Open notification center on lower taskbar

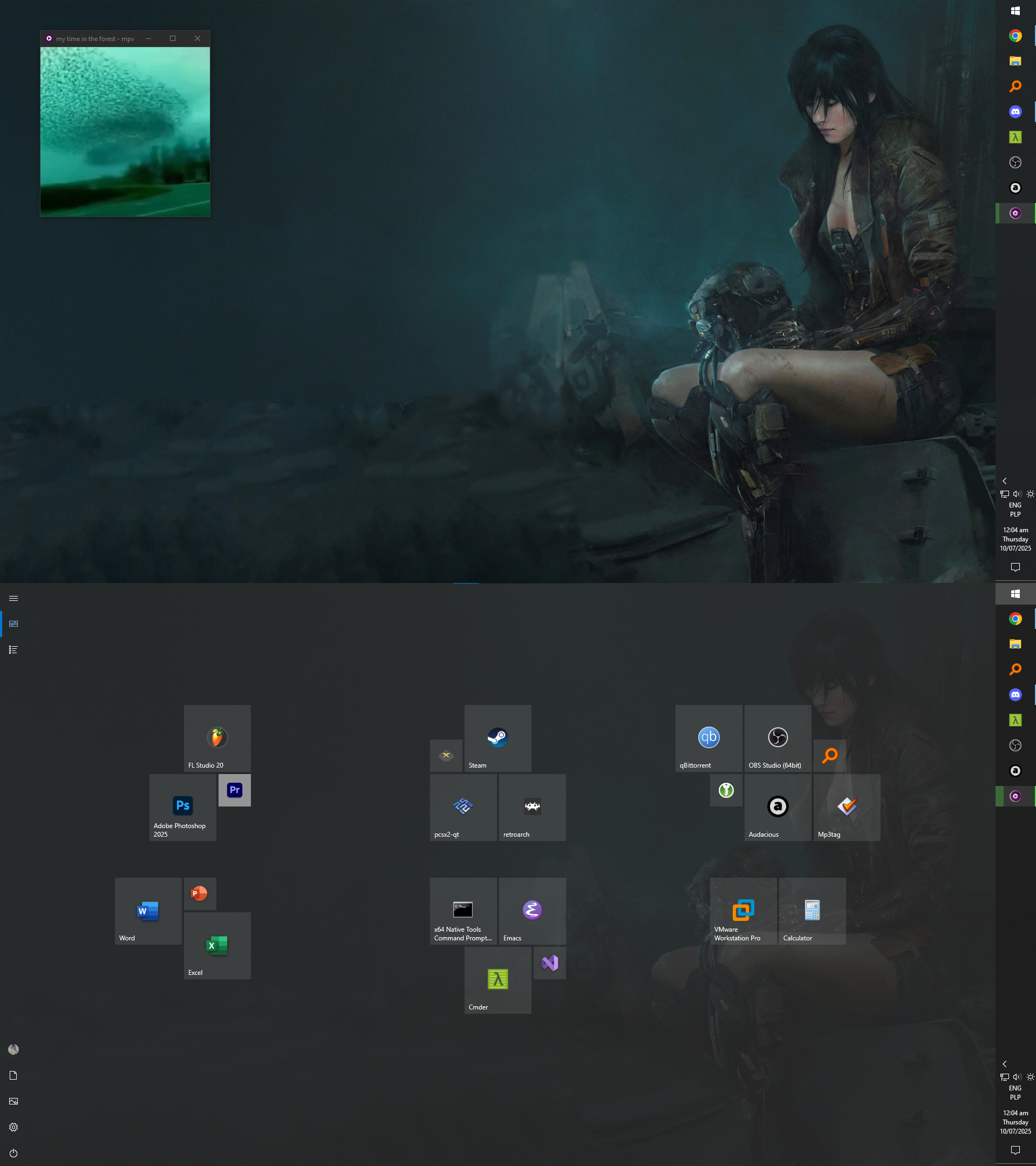click(1015, 1150)
